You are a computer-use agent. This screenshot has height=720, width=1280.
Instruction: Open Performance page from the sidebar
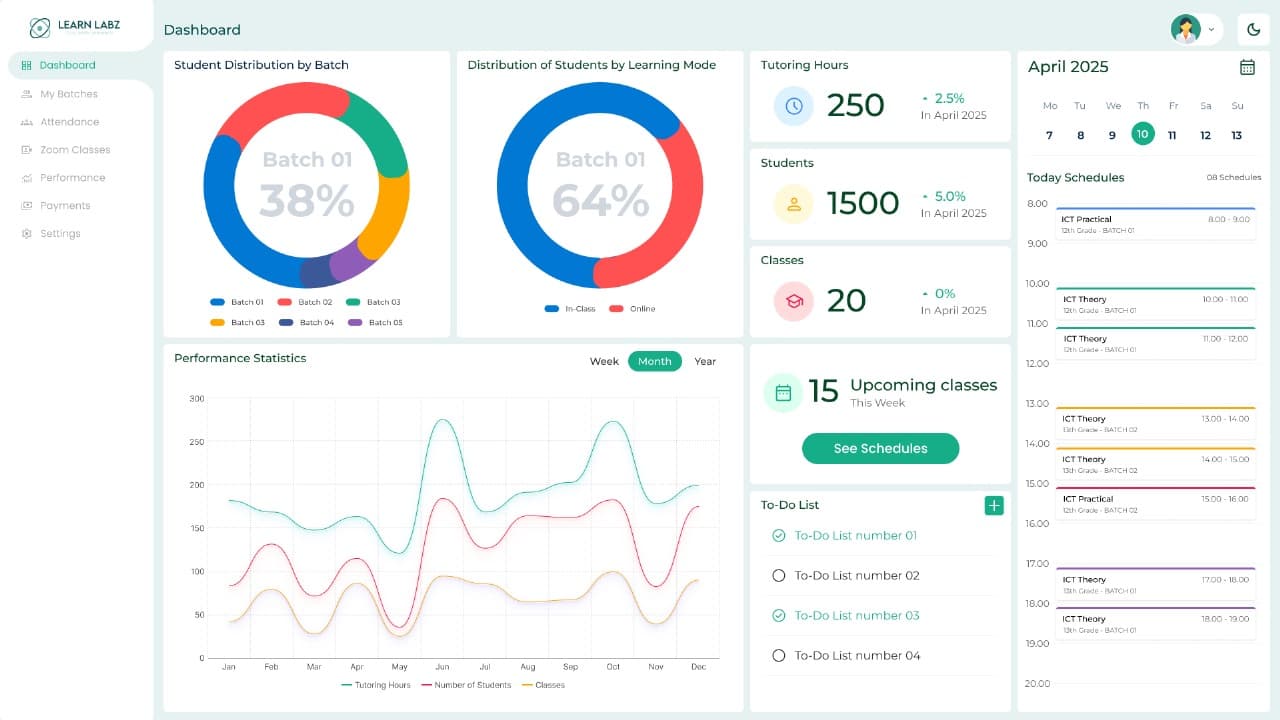click(25, 177)
